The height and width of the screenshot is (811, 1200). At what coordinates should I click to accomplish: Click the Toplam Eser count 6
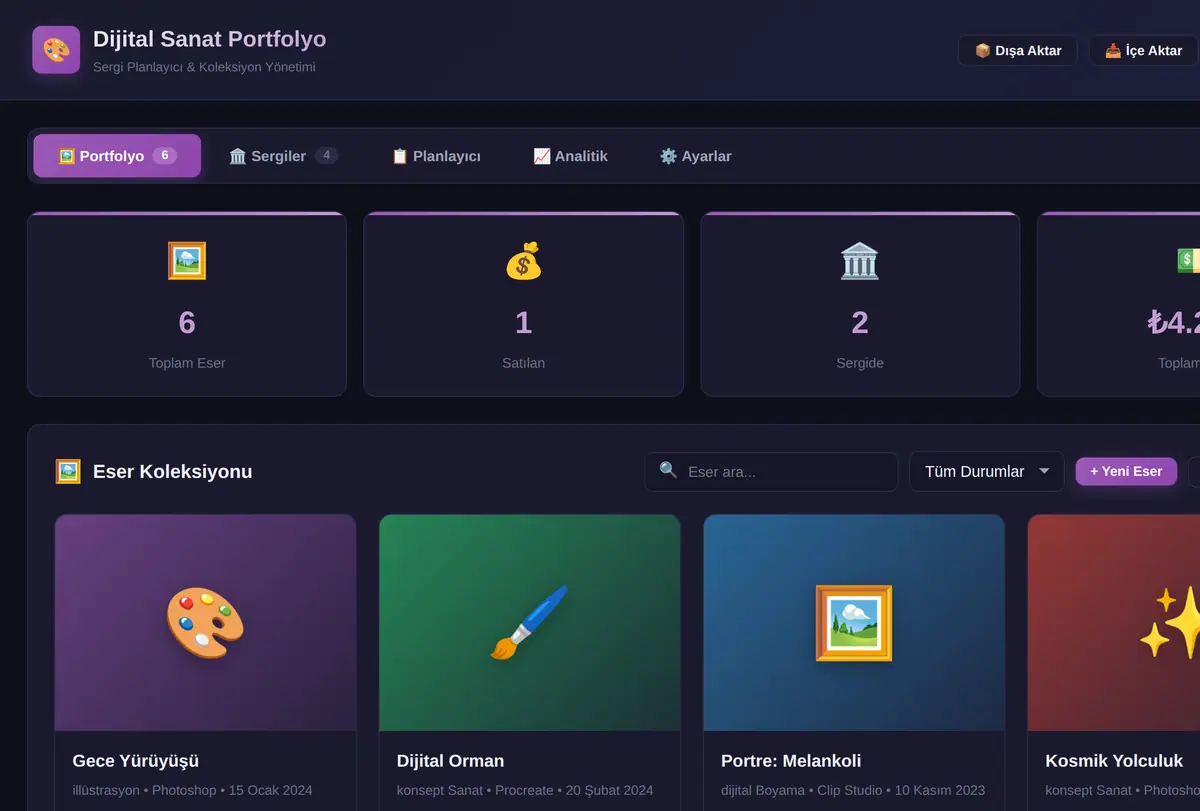point(187,322)
